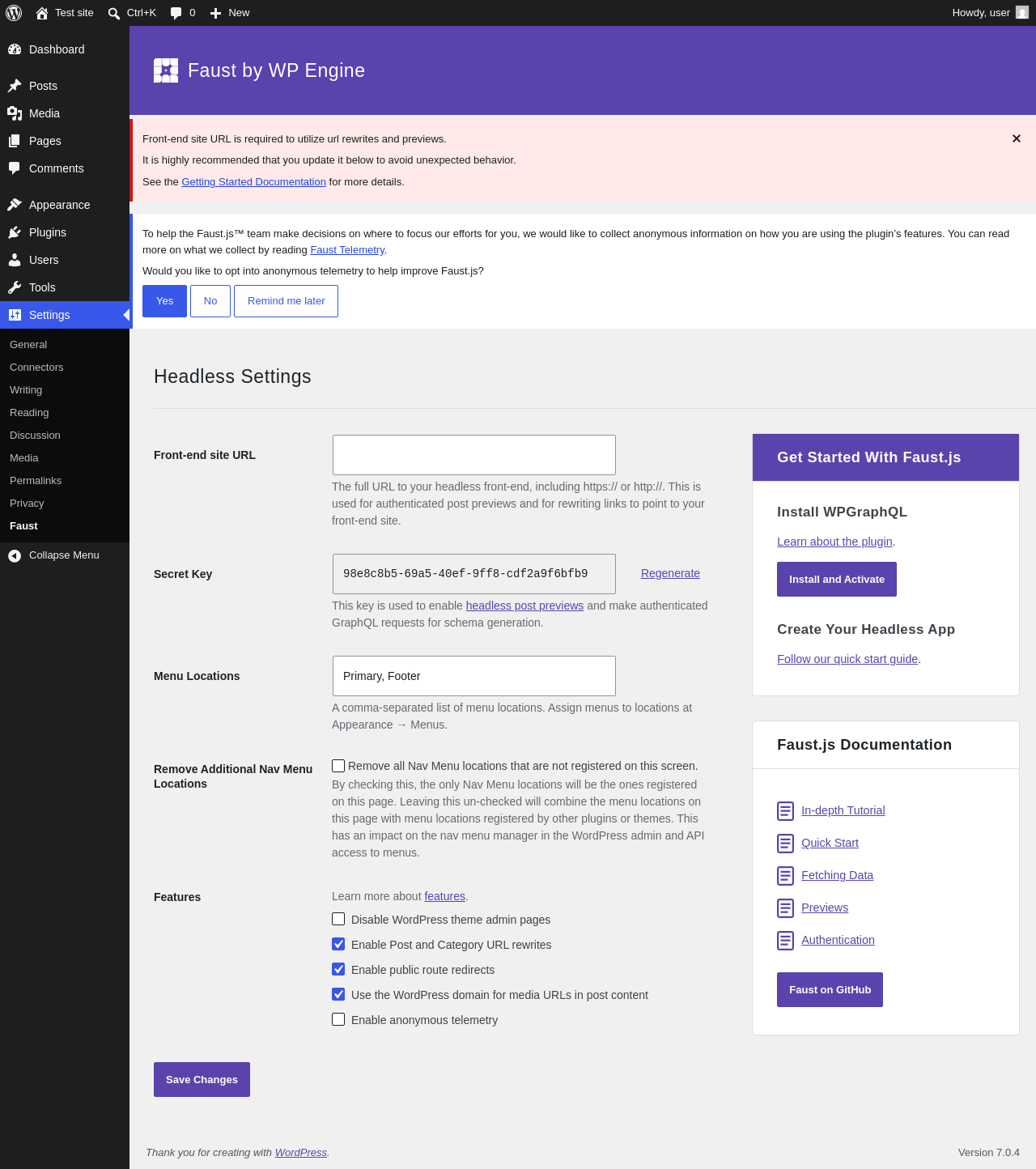Click the Faust logo icon in header
Image resolution: width=1036 pixels, height=1169 pixels.
point(166,70)
